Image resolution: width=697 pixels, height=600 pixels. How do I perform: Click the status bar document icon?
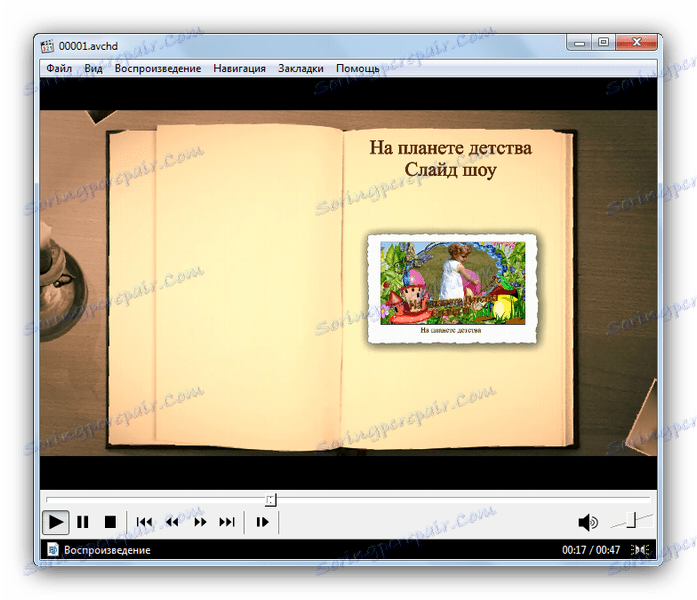(x=53, y=550)
